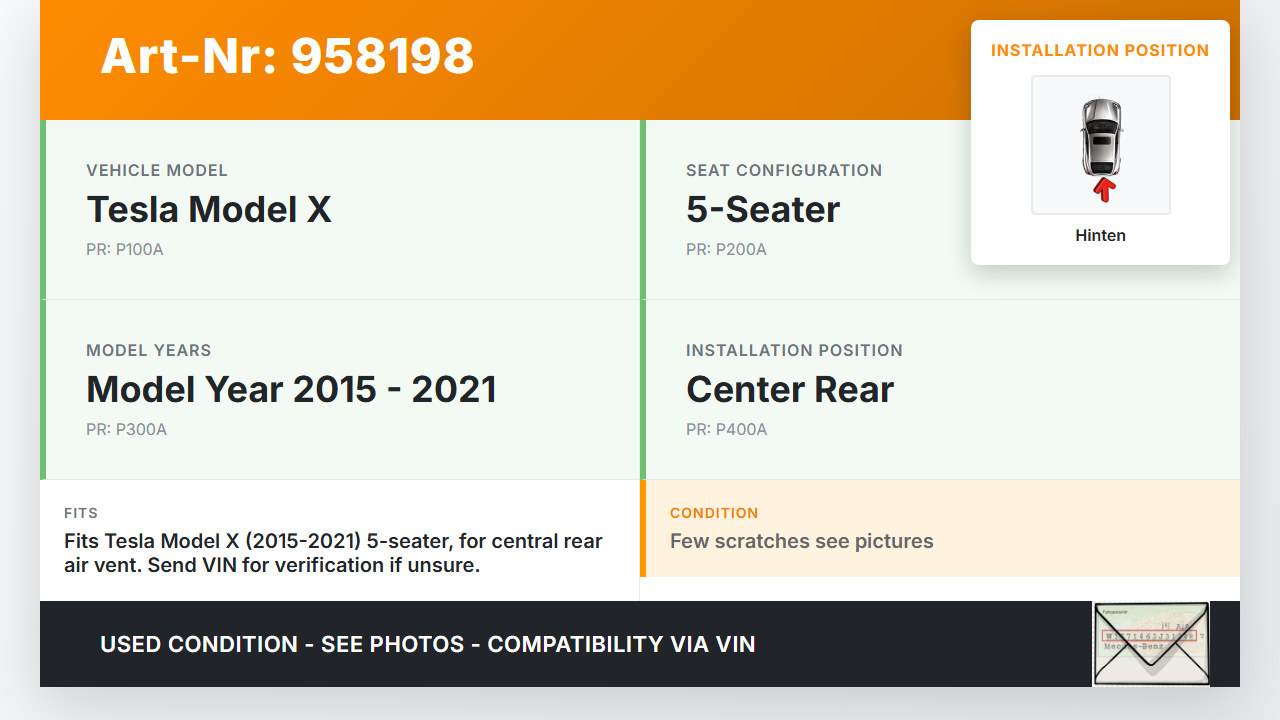Select 'Model Year 2015 - 2021' text

(291, 390)
